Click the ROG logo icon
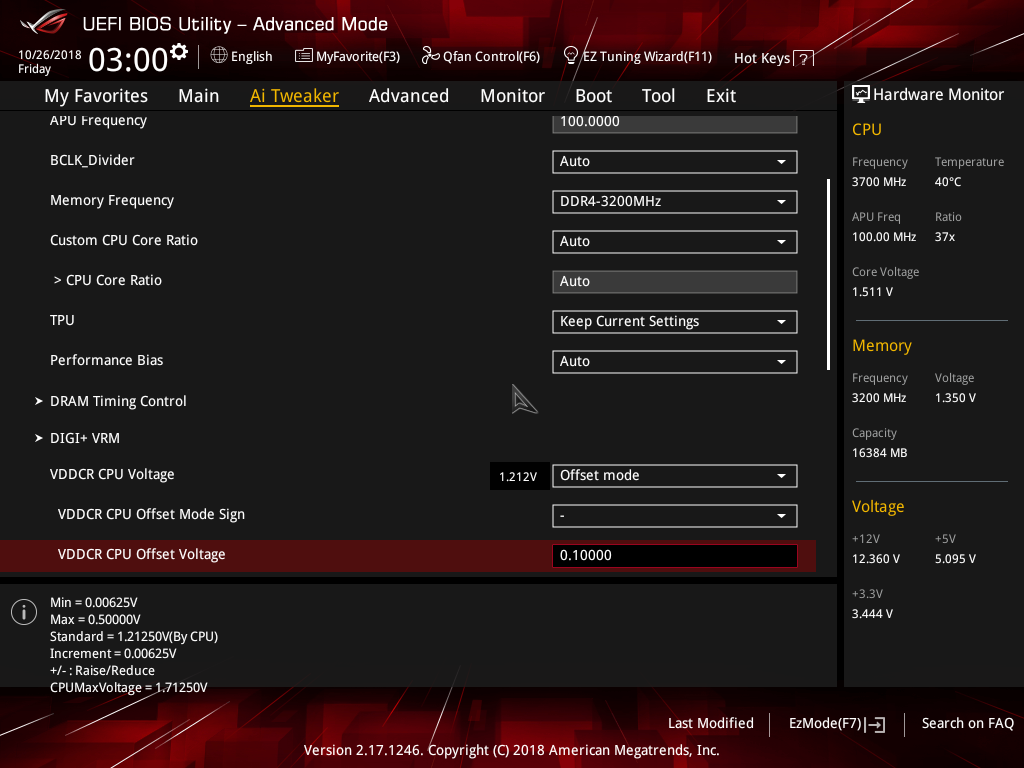The image size is (1024, 768). pos(43,23)
